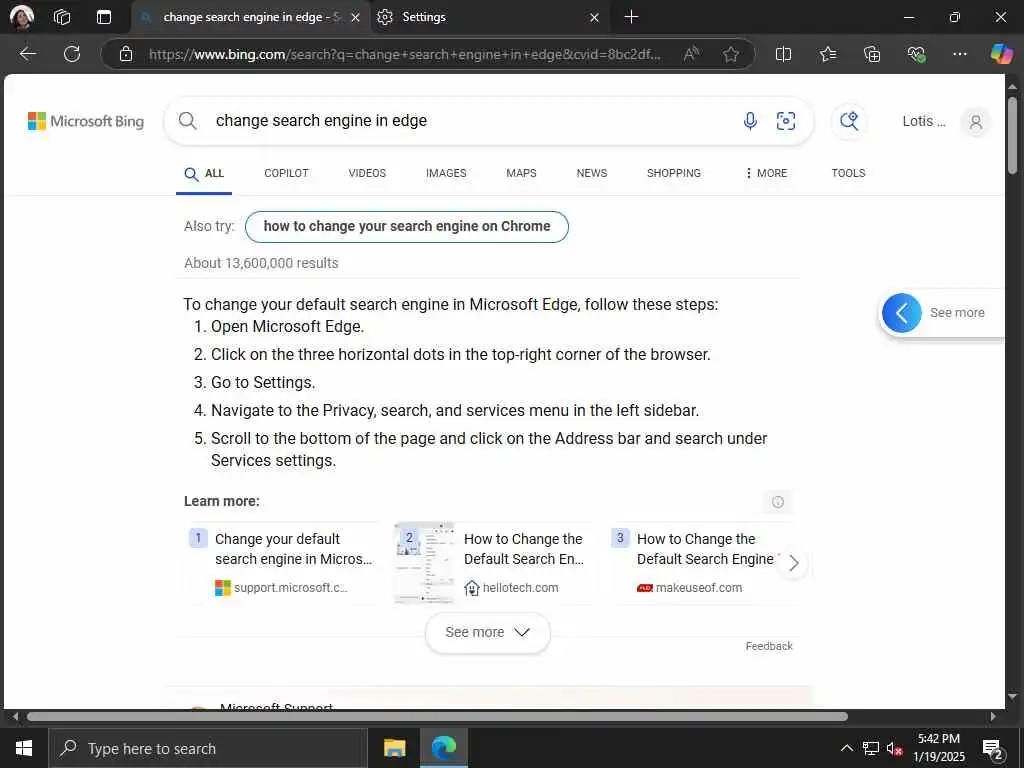Open the Workspaces icon in title bar
The width and height of the screenshot is (1024, 768).
pyautogui.click(x=62, y=17)
